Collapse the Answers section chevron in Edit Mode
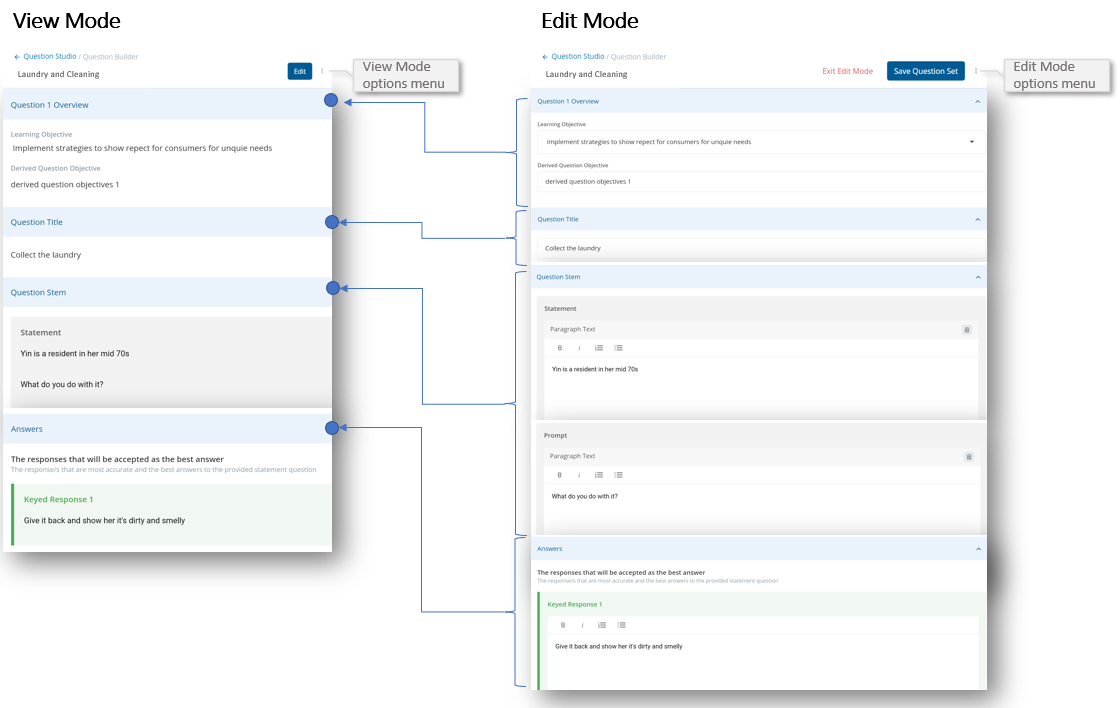This screenshot has height=708, width=1120. tap(977, 549)
